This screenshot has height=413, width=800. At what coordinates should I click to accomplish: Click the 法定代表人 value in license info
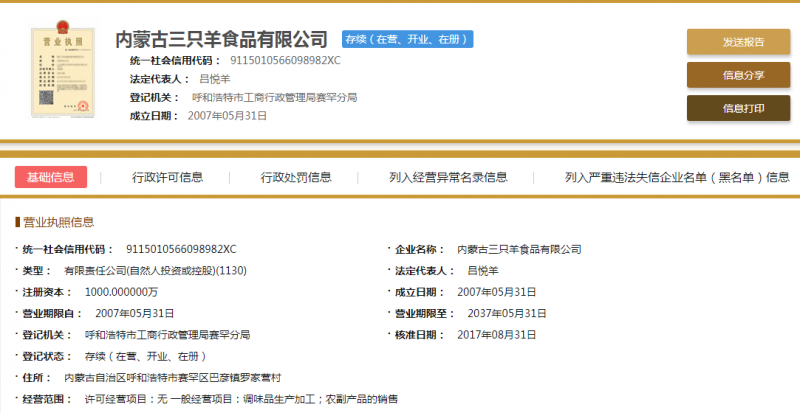tap(483, 271)
